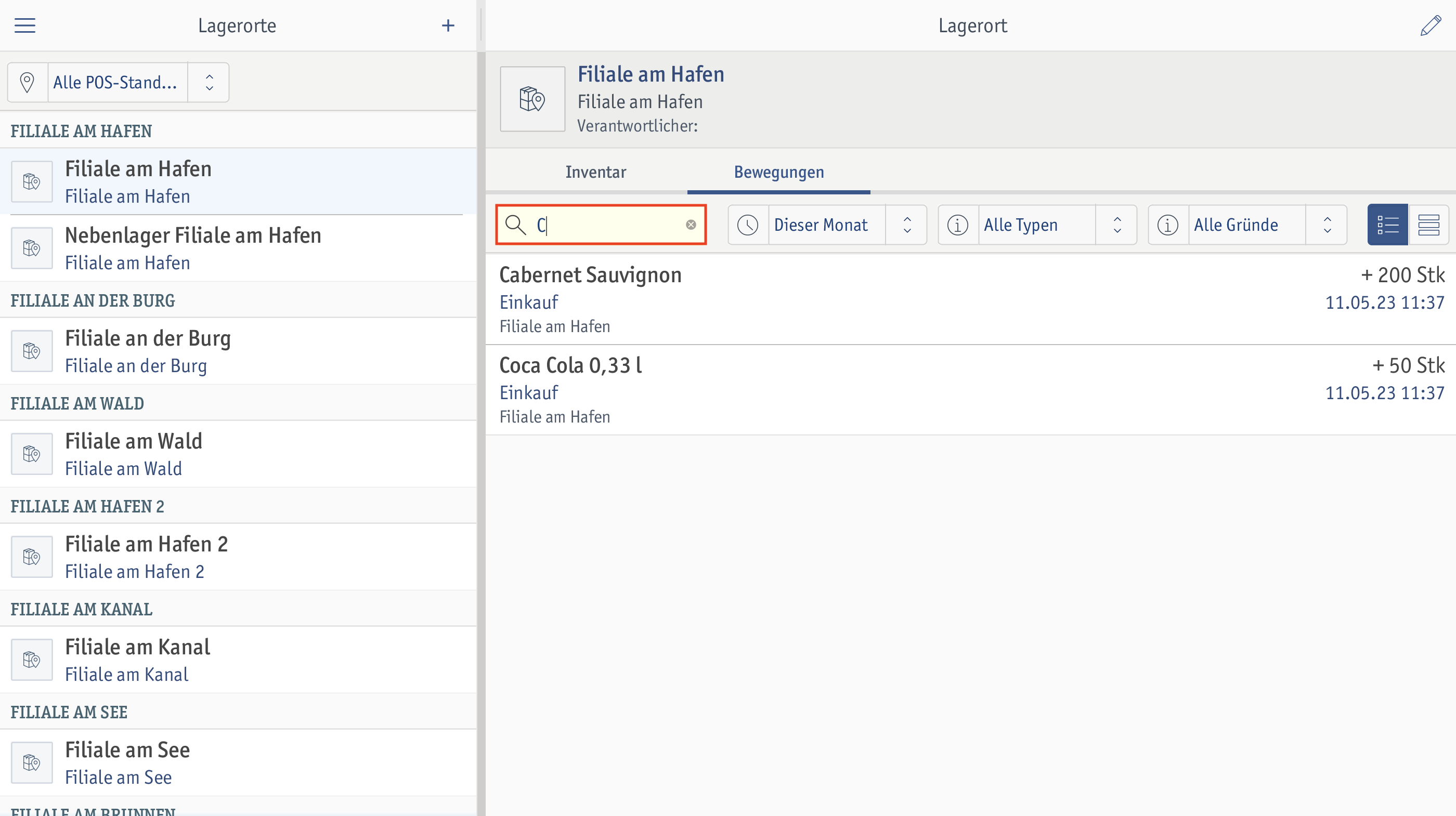
Task: Select Filiale am Wald entry
Action: point(238,454)
